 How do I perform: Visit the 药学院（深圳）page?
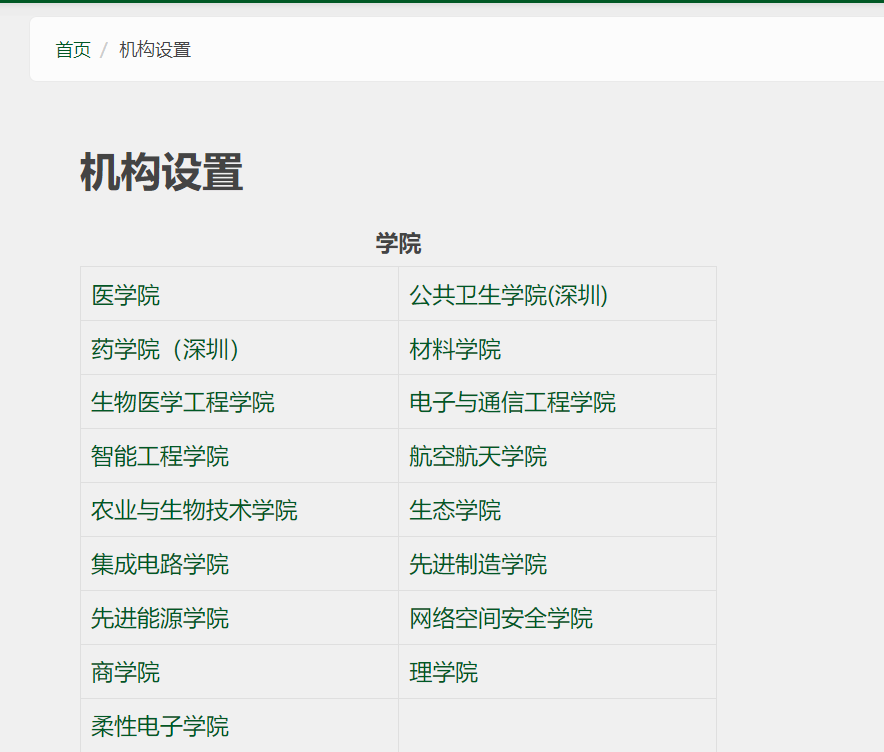(165, 349)
